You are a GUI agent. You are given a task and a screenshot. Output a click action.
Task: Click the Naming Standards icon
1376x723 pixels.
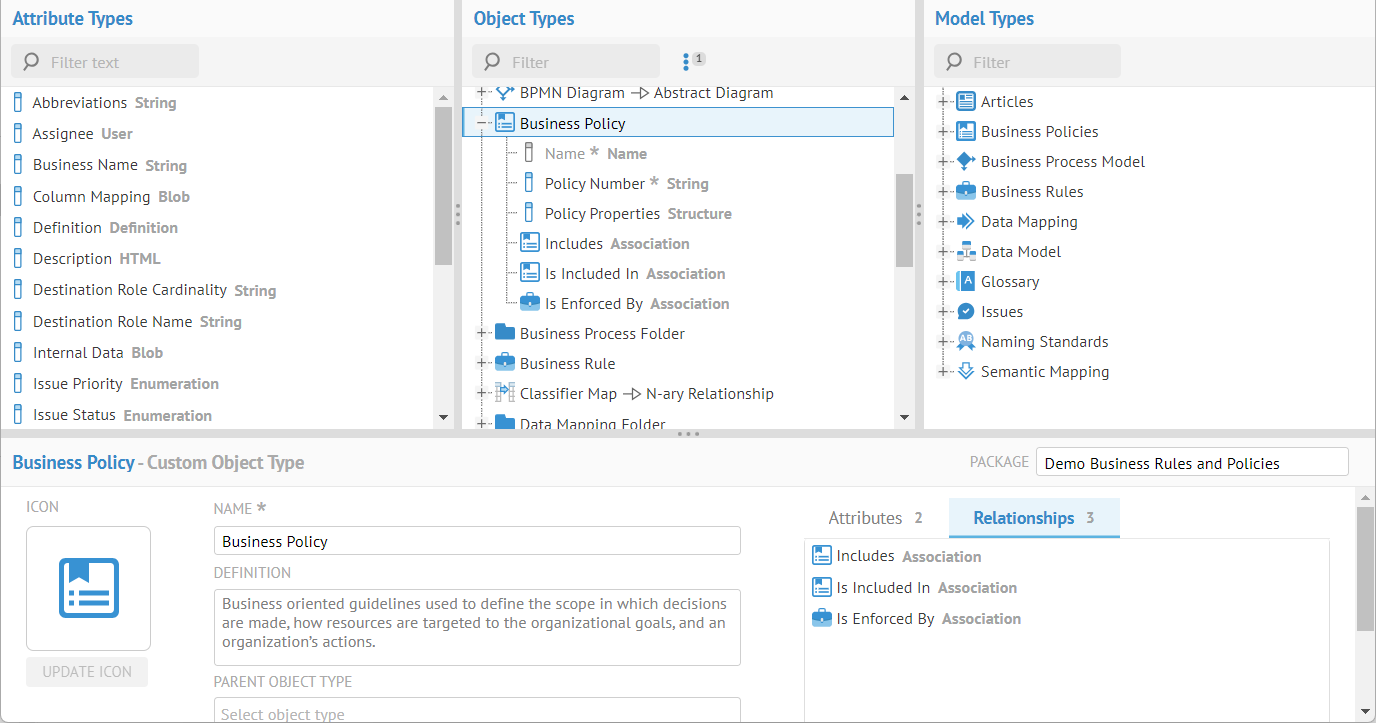(966, 341)
